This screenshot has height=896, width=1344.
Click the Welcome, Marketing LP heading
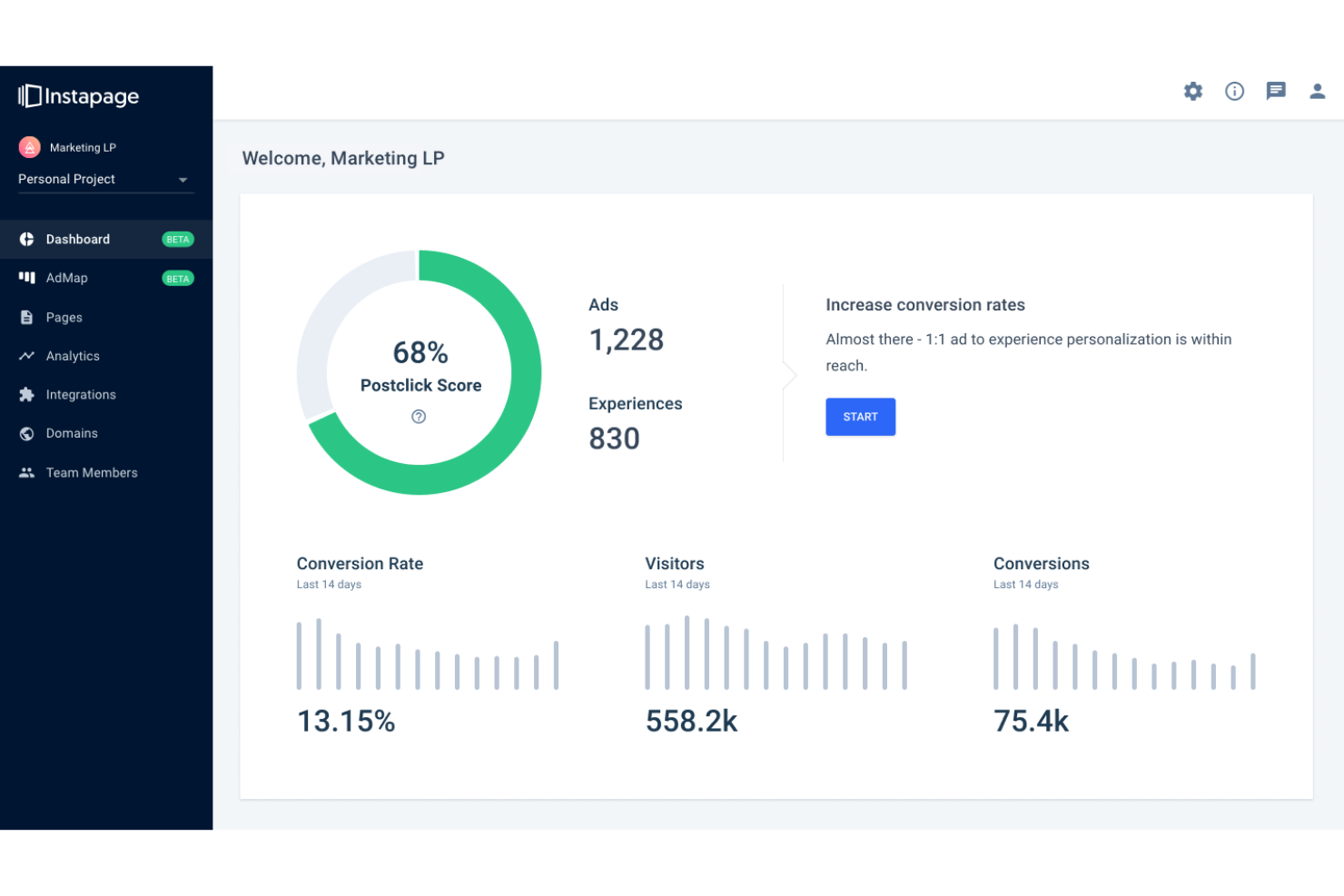(343, 158)
